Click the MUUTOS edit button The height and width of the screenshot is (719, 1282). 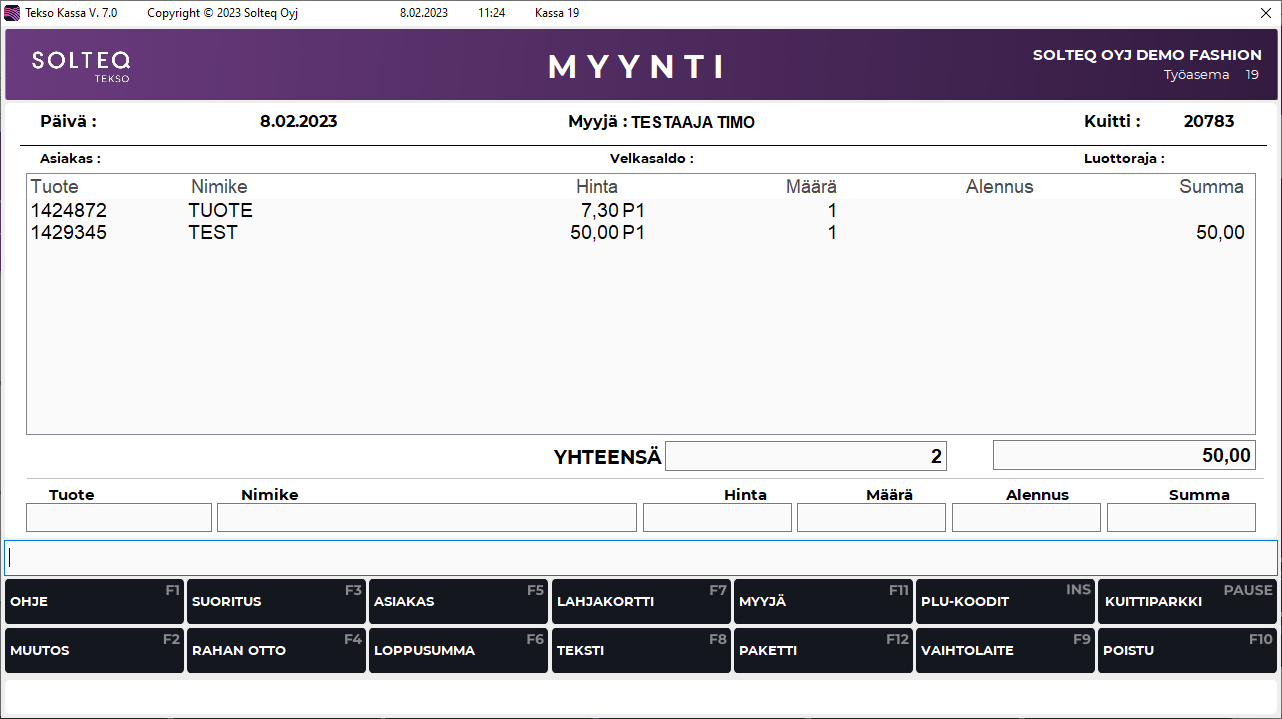(94, 651)
